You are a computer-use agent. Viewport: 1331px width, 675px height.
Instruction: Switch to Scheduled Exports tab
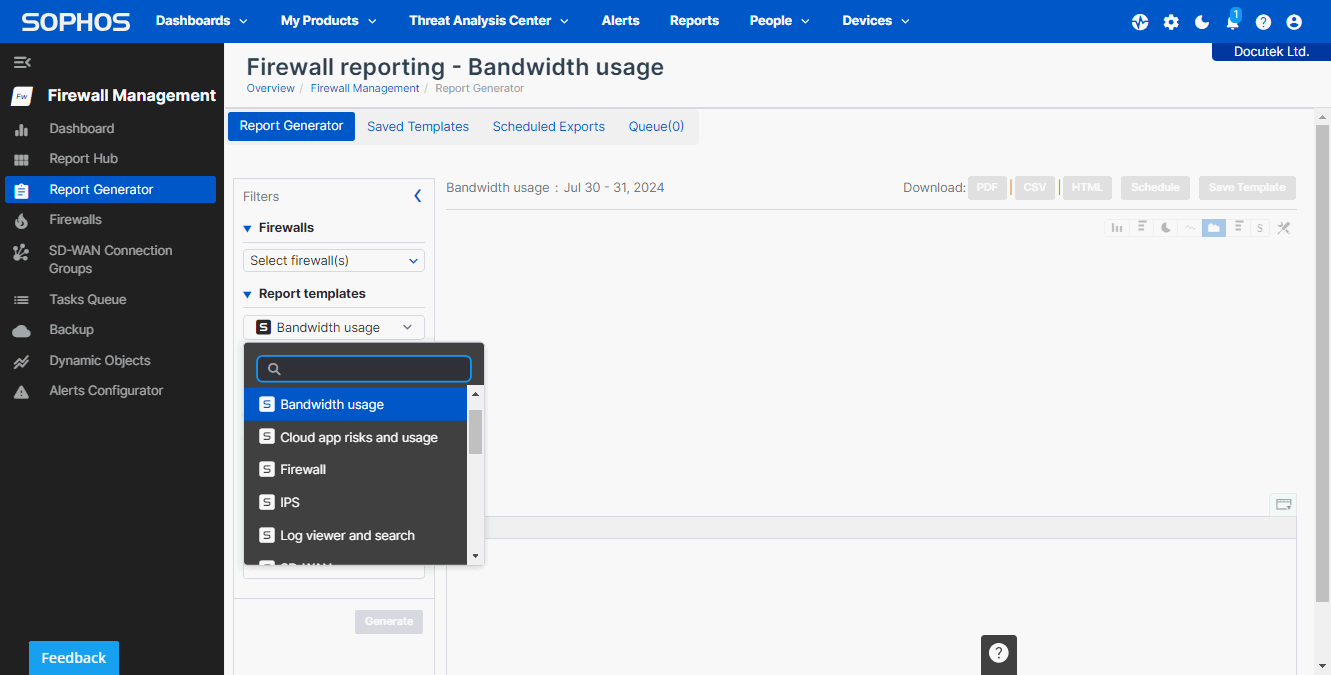pyautogui.click(x=549, y=126)
